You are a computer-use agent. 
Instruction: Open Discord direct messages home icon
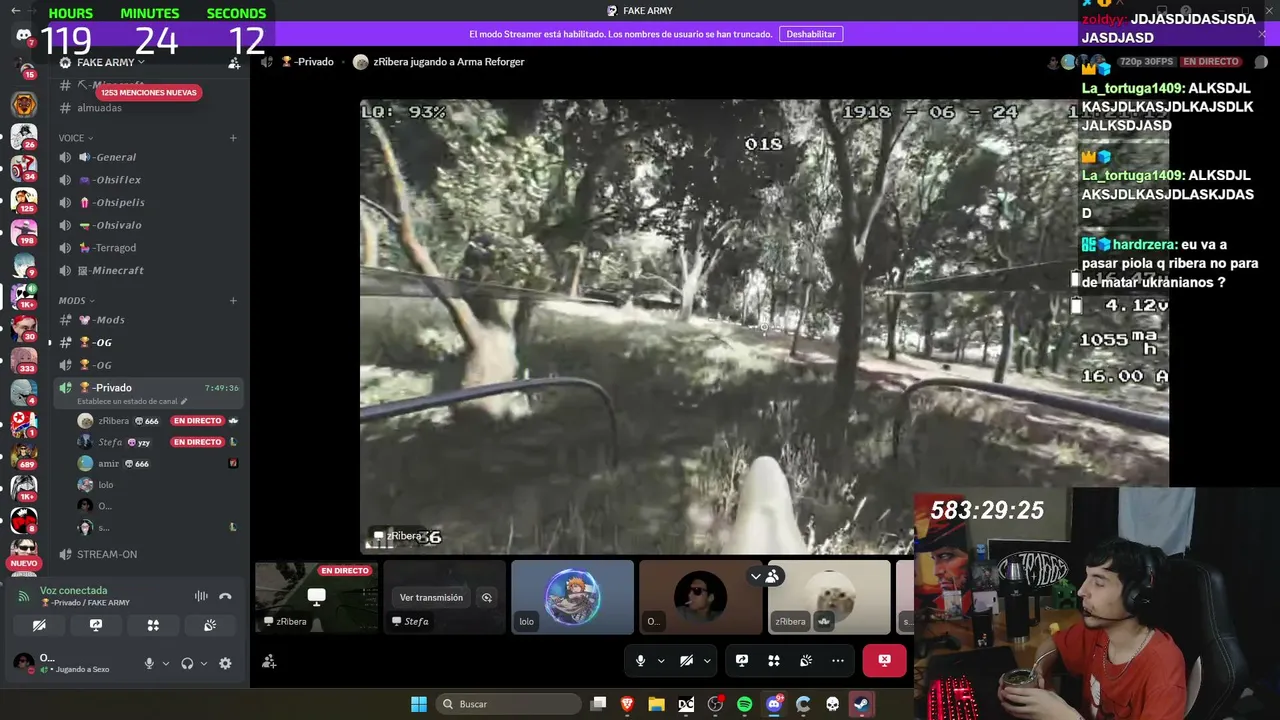pos(24,37)
